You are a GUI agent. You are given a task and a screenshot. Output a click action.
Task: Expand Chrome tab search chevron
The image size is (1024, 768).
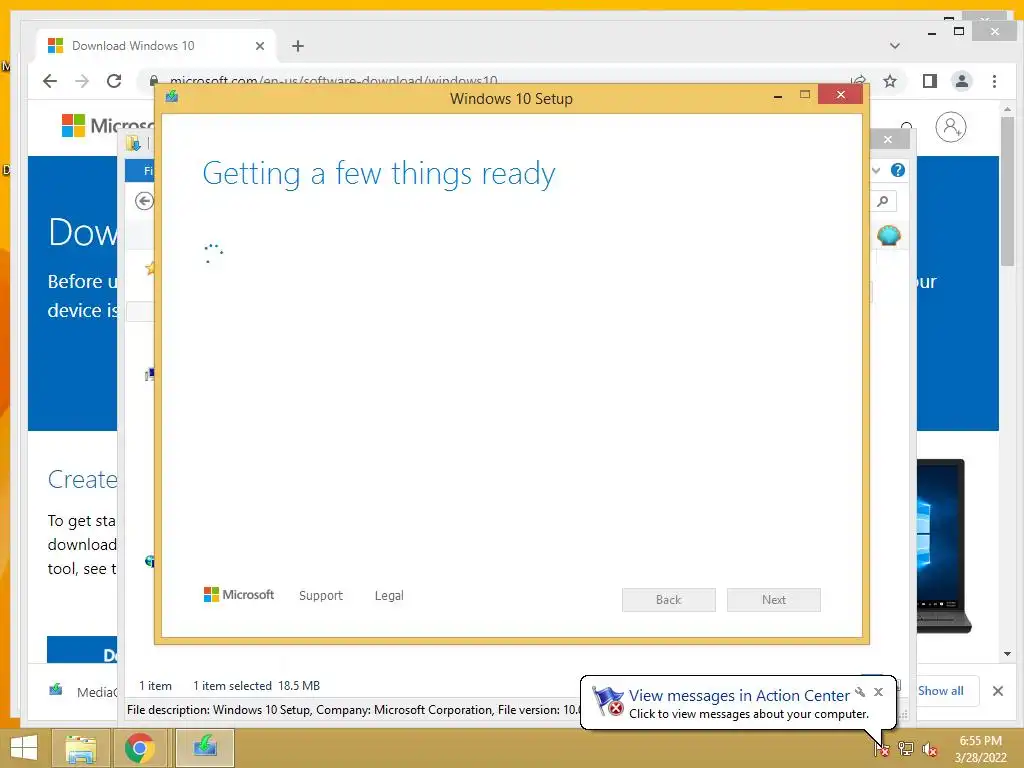[x=895, y=46]
